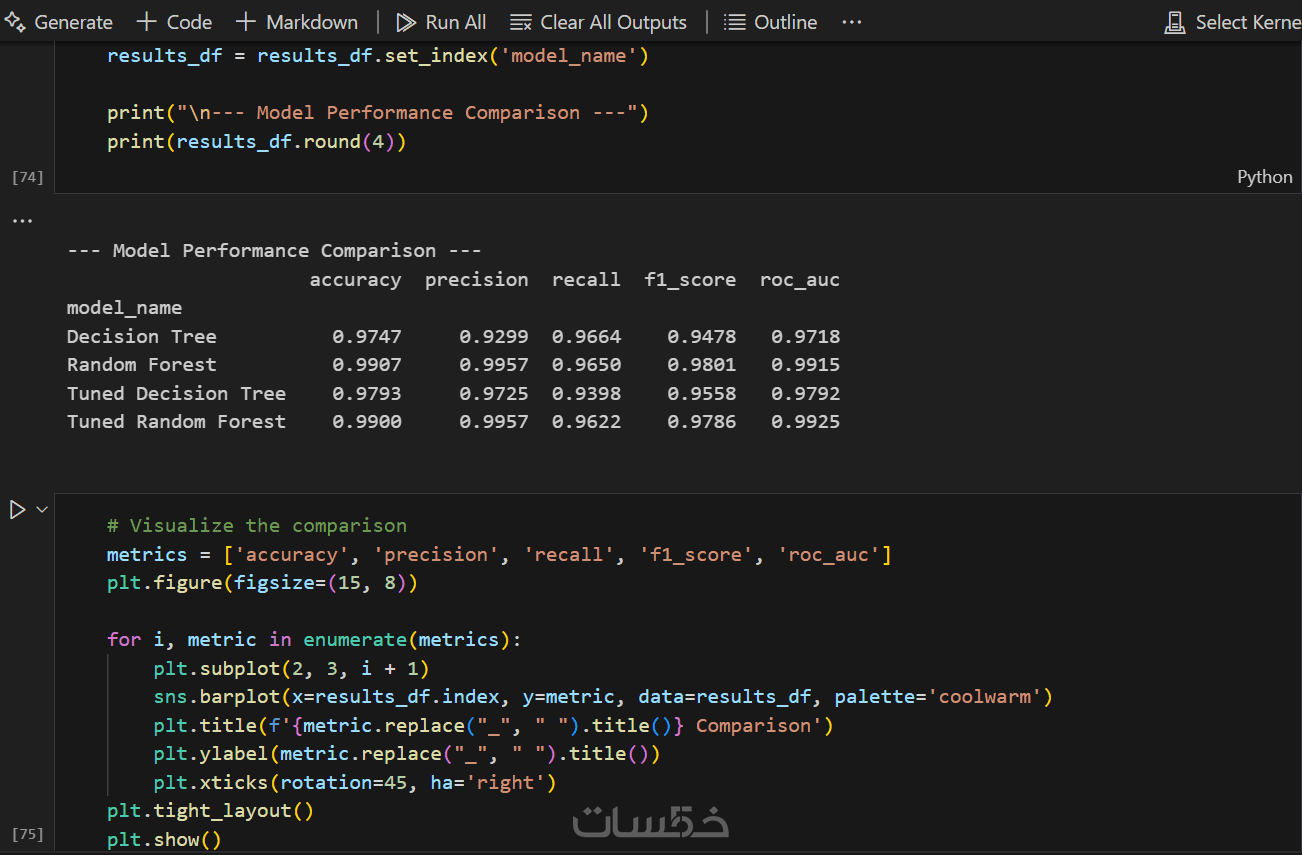Run the visualization cell with play button
1302x855 pixels.
click(17, 510)
